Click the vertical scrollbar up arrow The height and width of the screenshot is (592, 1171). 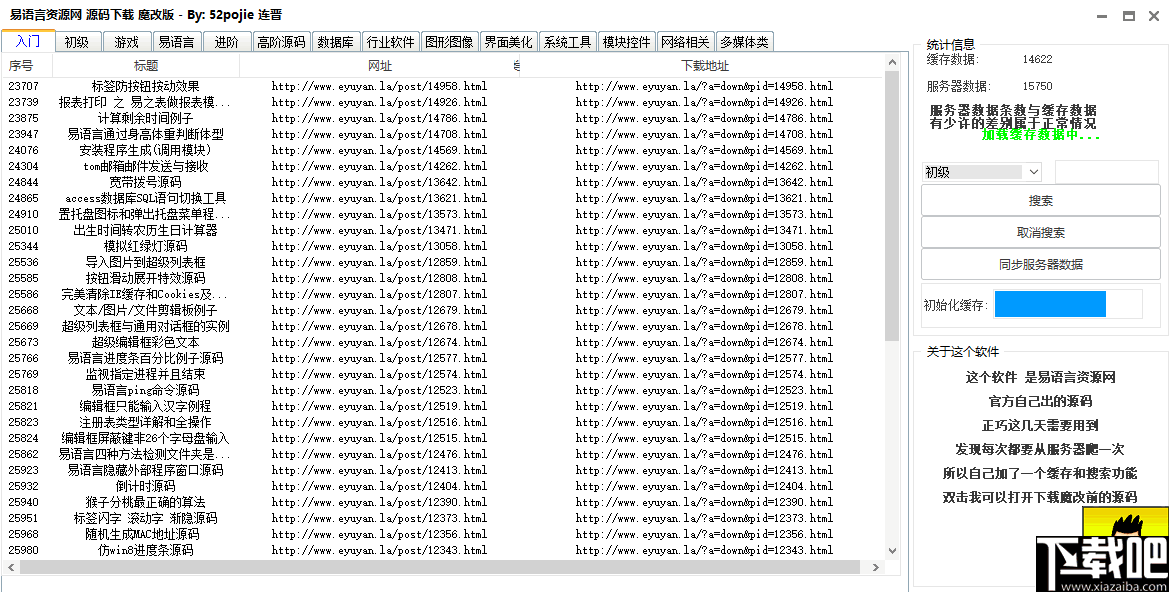pyautogui.click(x=892, y=63)
